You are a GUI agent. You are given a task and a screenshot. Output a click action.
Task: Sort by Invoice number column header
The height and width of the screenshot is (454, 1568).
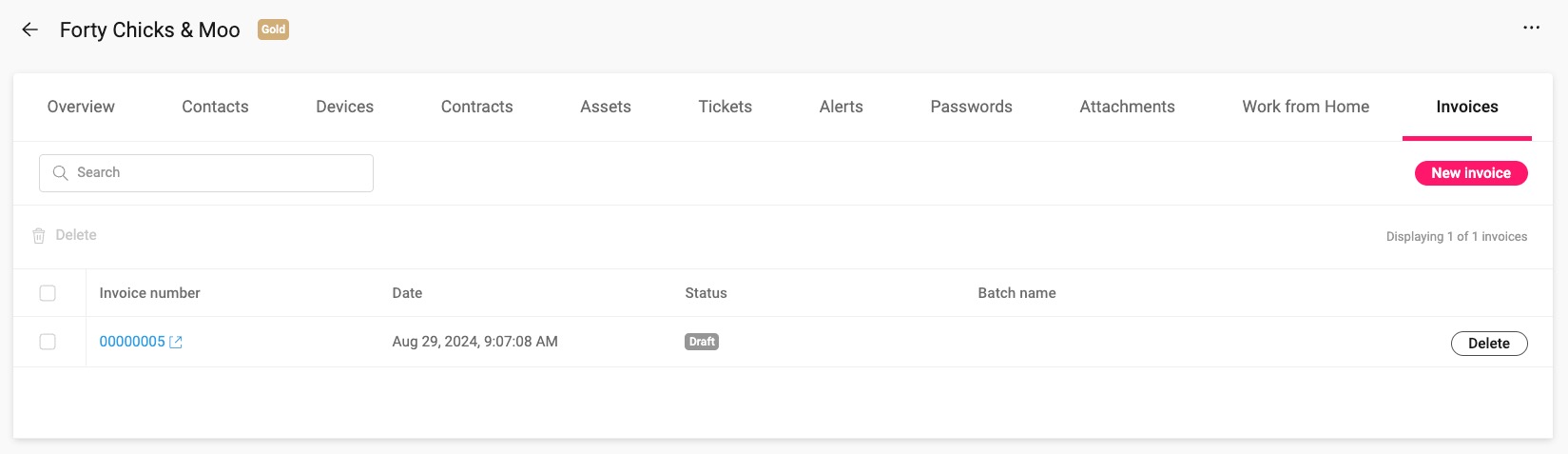149,293
